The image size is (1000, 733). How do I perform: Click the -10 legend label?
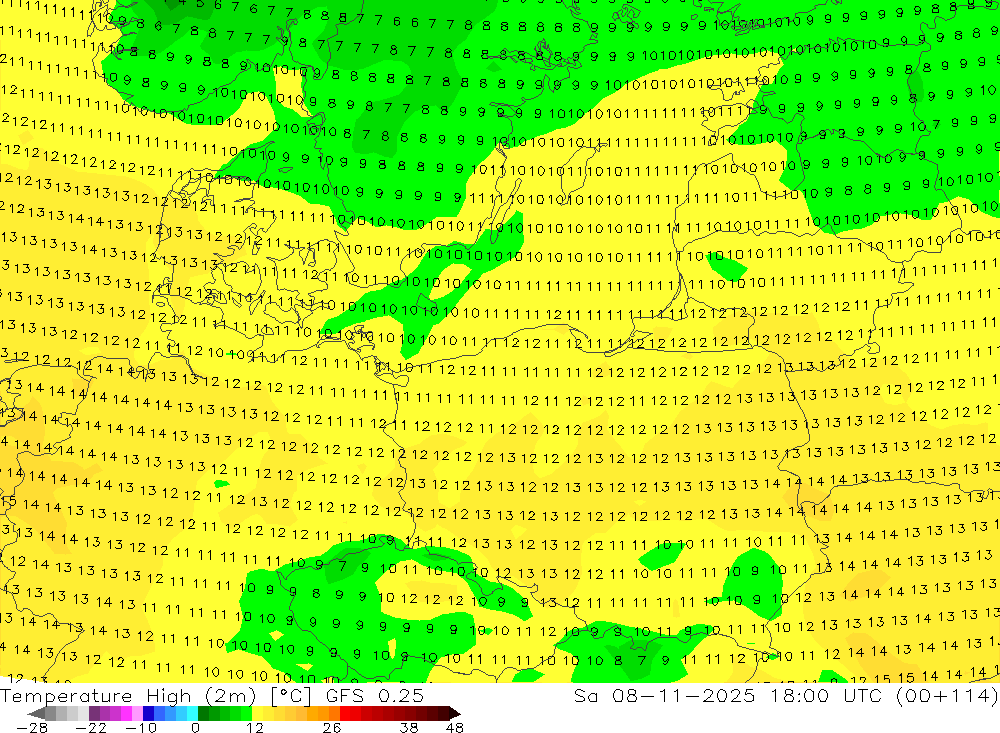pos(141,727)
